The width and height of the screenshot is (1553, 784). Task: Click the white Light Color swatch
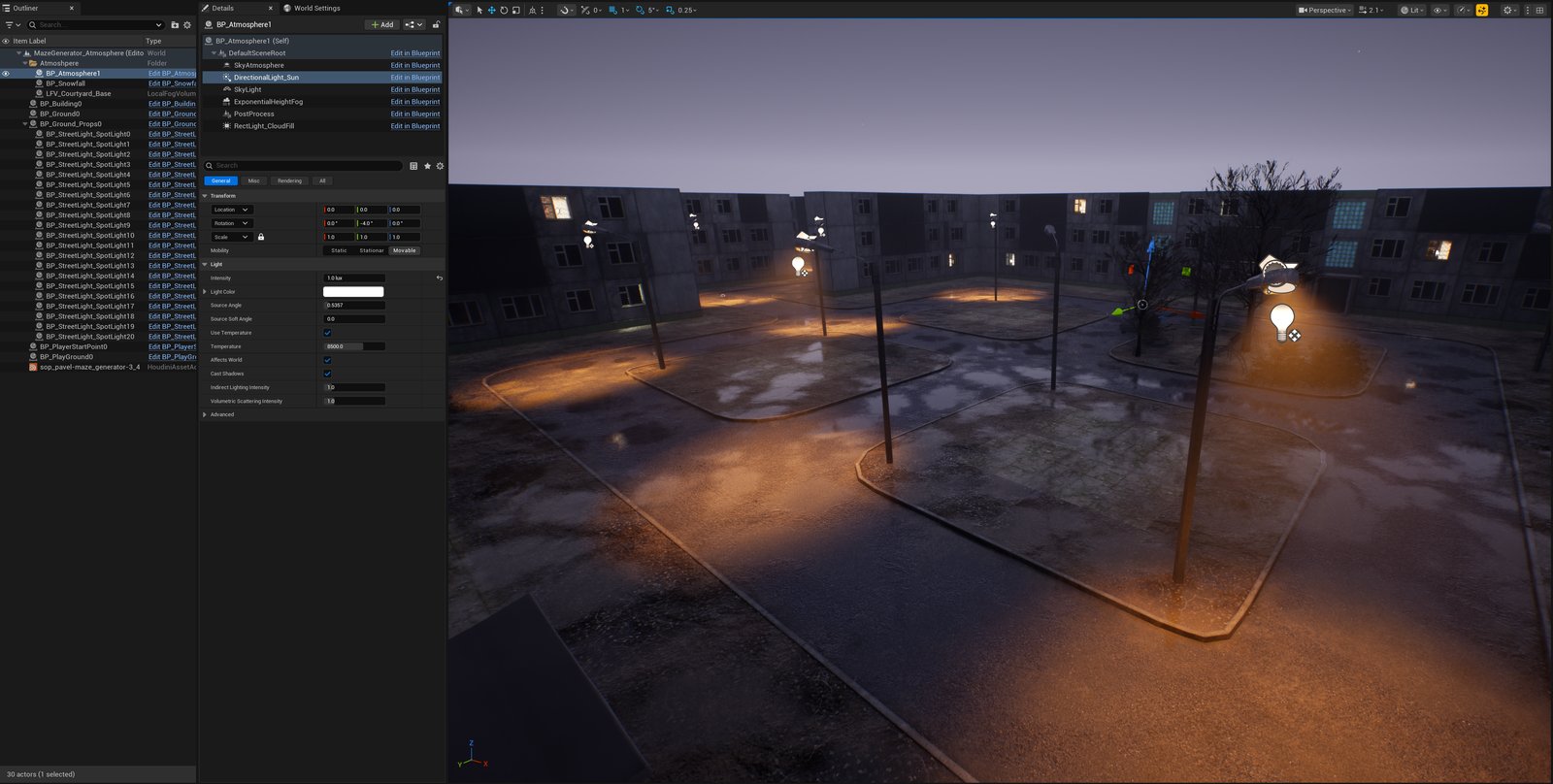click(x=353, y=292)
